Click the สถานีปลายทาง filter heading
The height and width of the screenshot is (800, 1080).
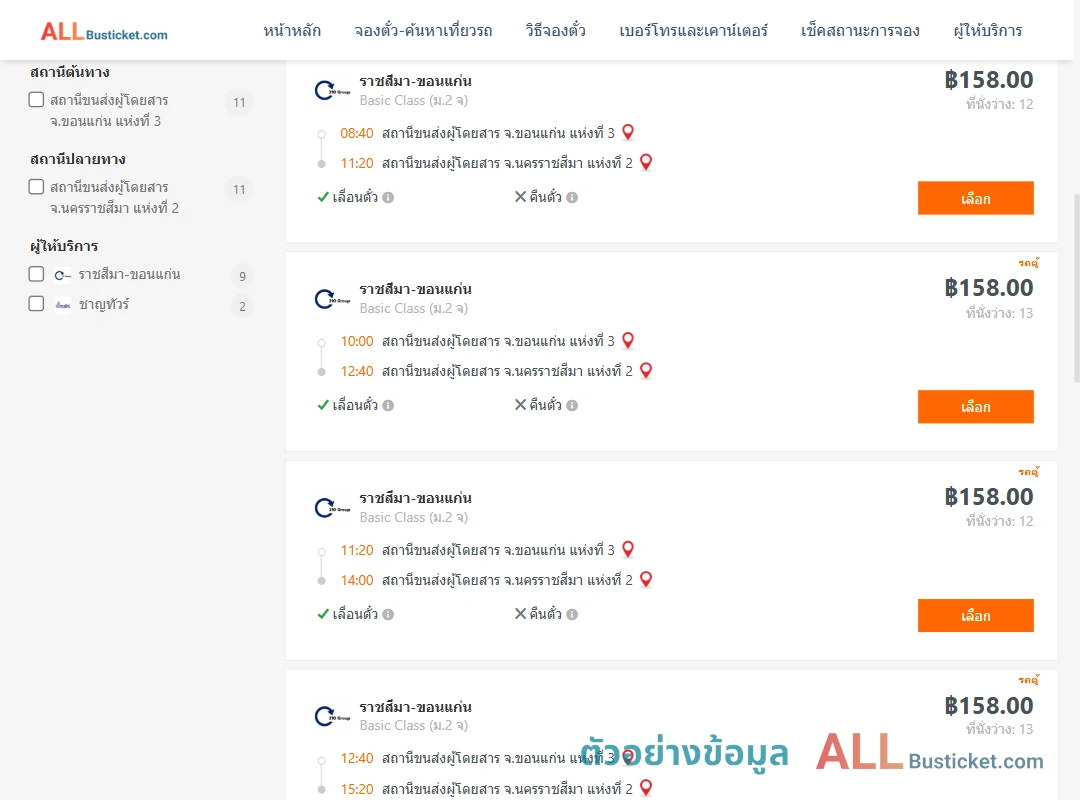coord(78,159)
